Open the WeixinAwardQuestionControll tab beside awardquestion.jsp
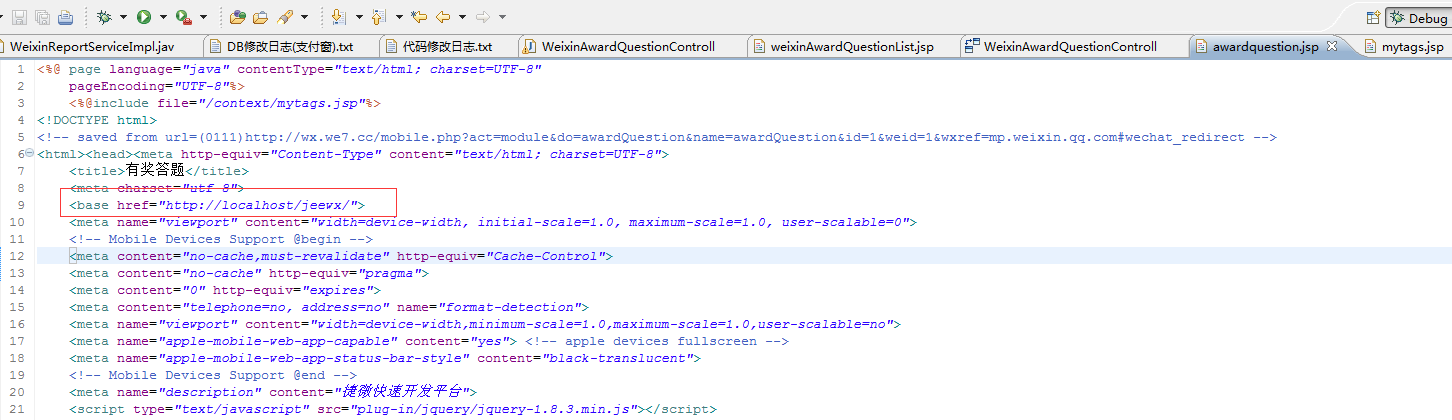This screenshot has width=1452, height=420. point(1070,46)
